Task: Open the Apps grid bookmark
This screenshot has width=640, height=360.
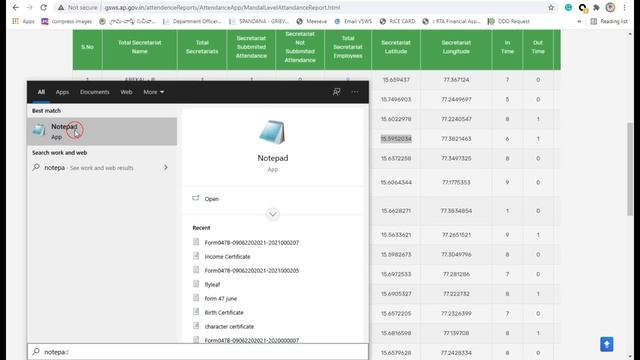Action: pyautogui.click(x=23, y=21)
